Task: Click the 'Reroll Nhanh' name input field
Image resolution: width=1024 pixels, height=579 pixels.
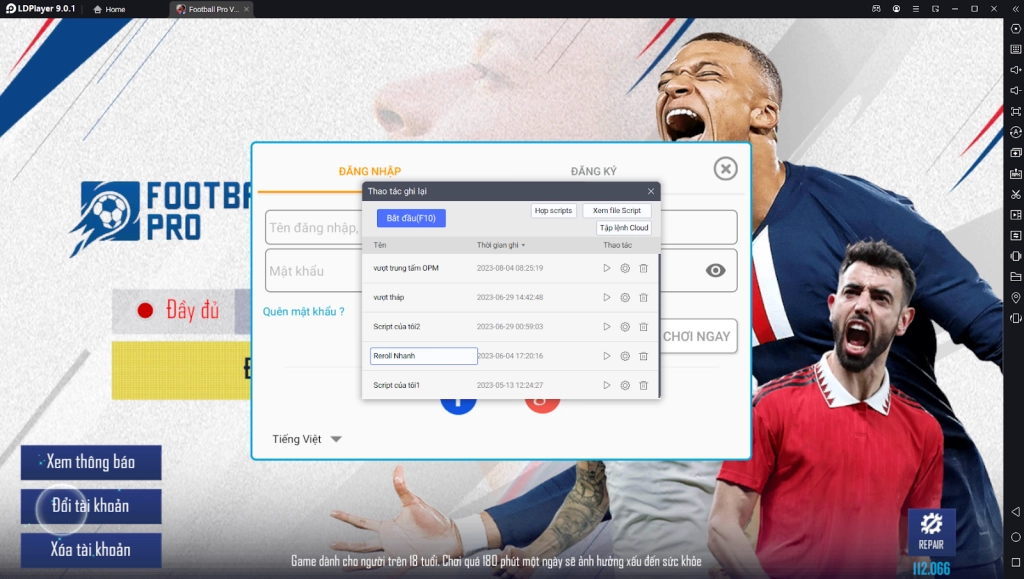Action: [x=423, y=355]
